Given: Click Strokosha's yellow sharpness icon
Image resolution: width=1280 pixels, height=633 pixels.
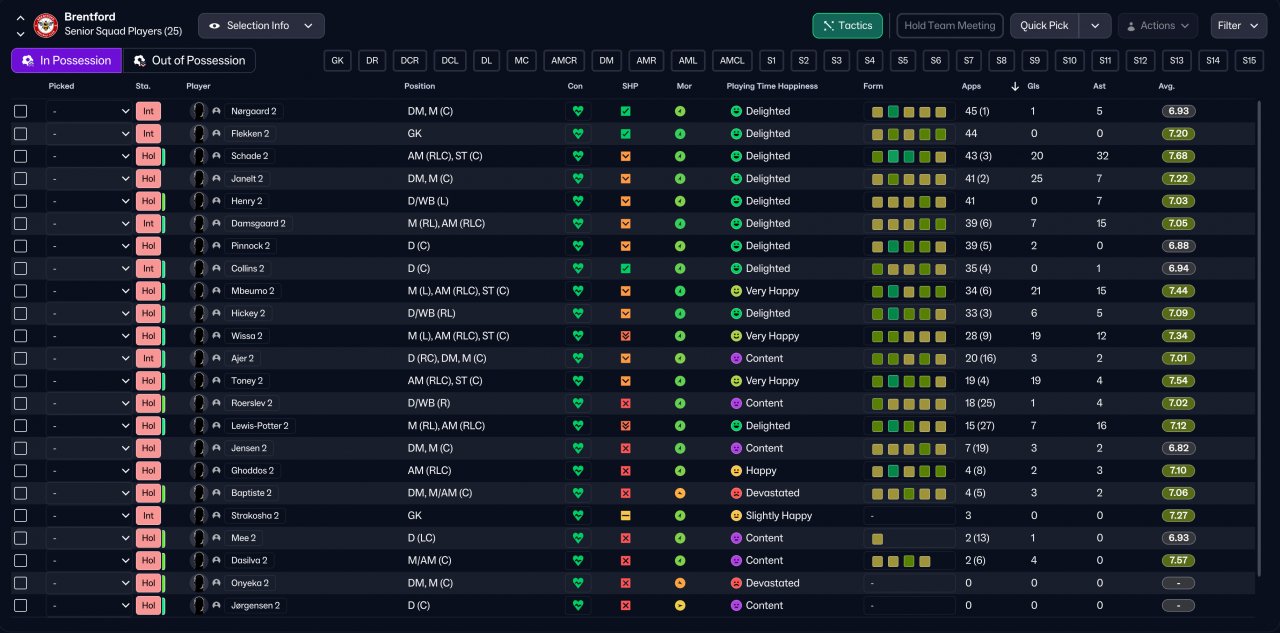Looking at the screenshot, I should click(x=626, y=516).
